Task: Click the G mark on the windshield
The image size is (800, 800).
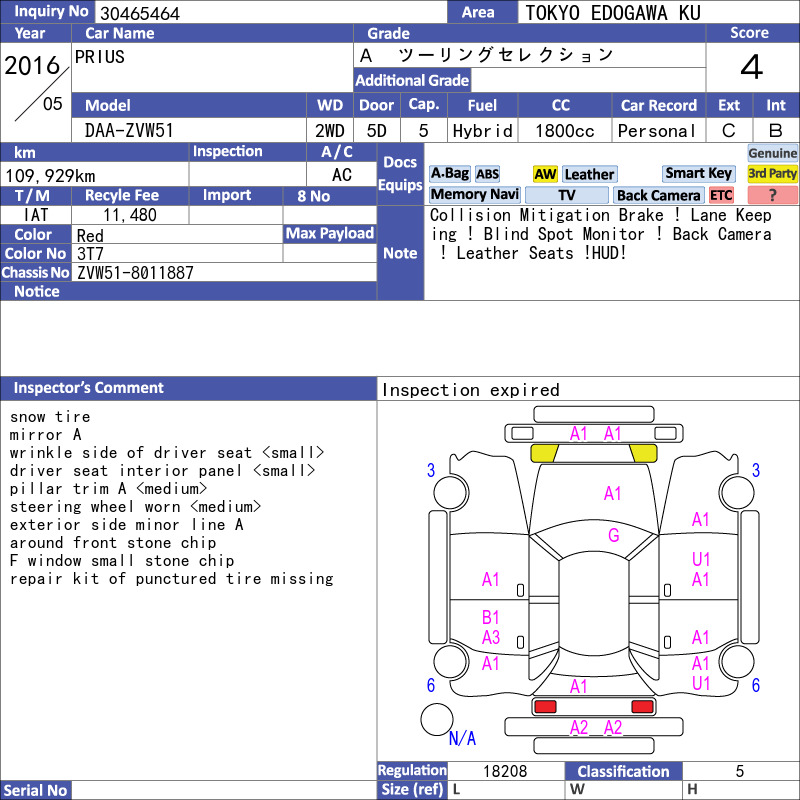Action: 613,536
